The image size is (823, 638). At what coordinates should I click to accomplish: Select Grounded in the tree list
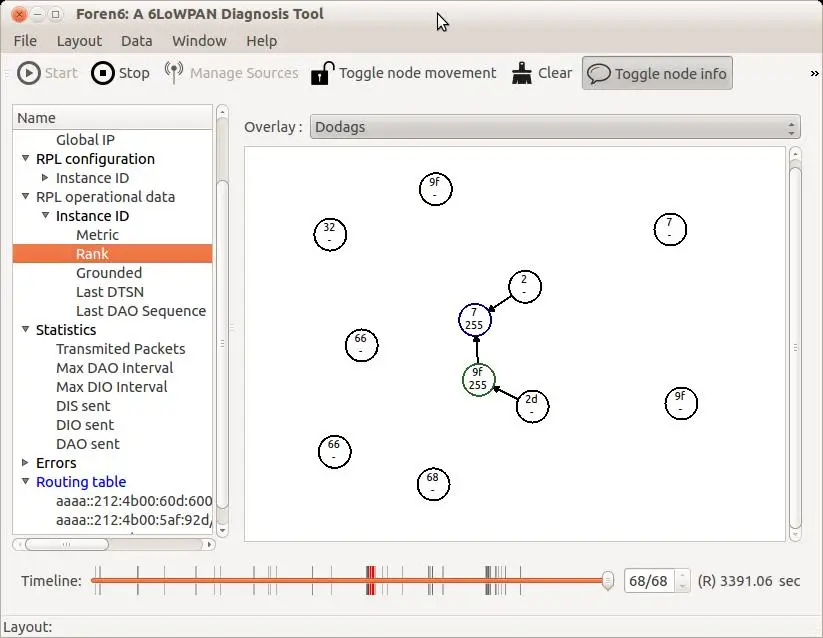(x=109, y=273)
